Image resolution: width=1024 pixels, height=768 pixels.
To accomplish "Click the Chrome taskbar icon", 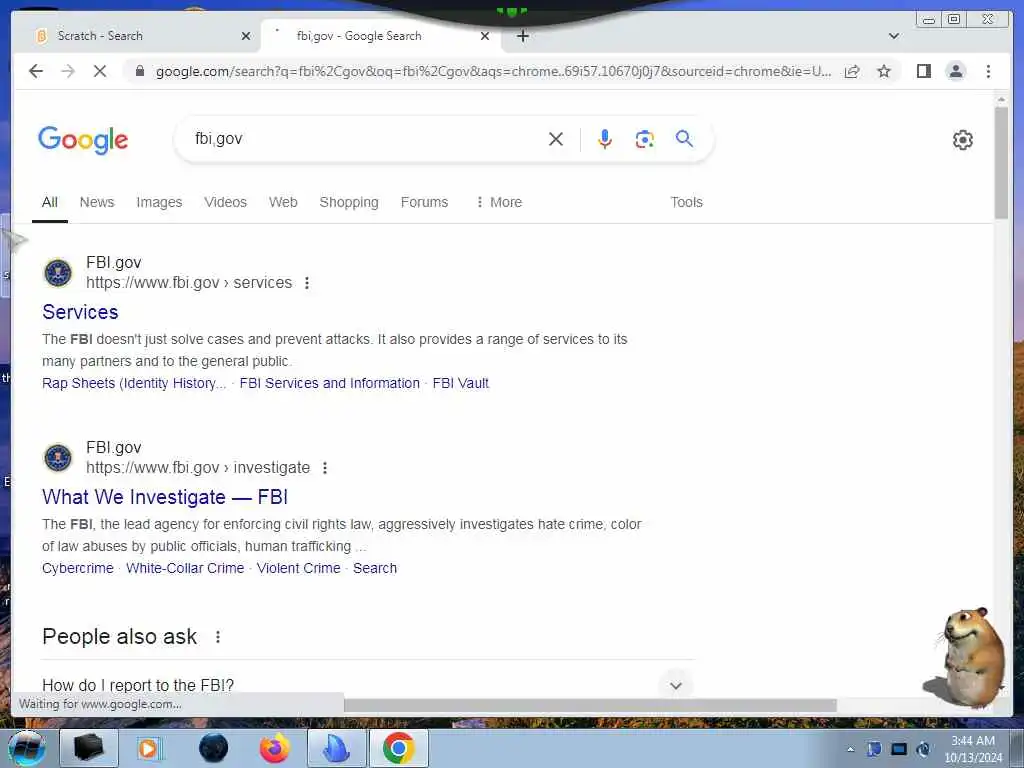I will coord(398,748).
